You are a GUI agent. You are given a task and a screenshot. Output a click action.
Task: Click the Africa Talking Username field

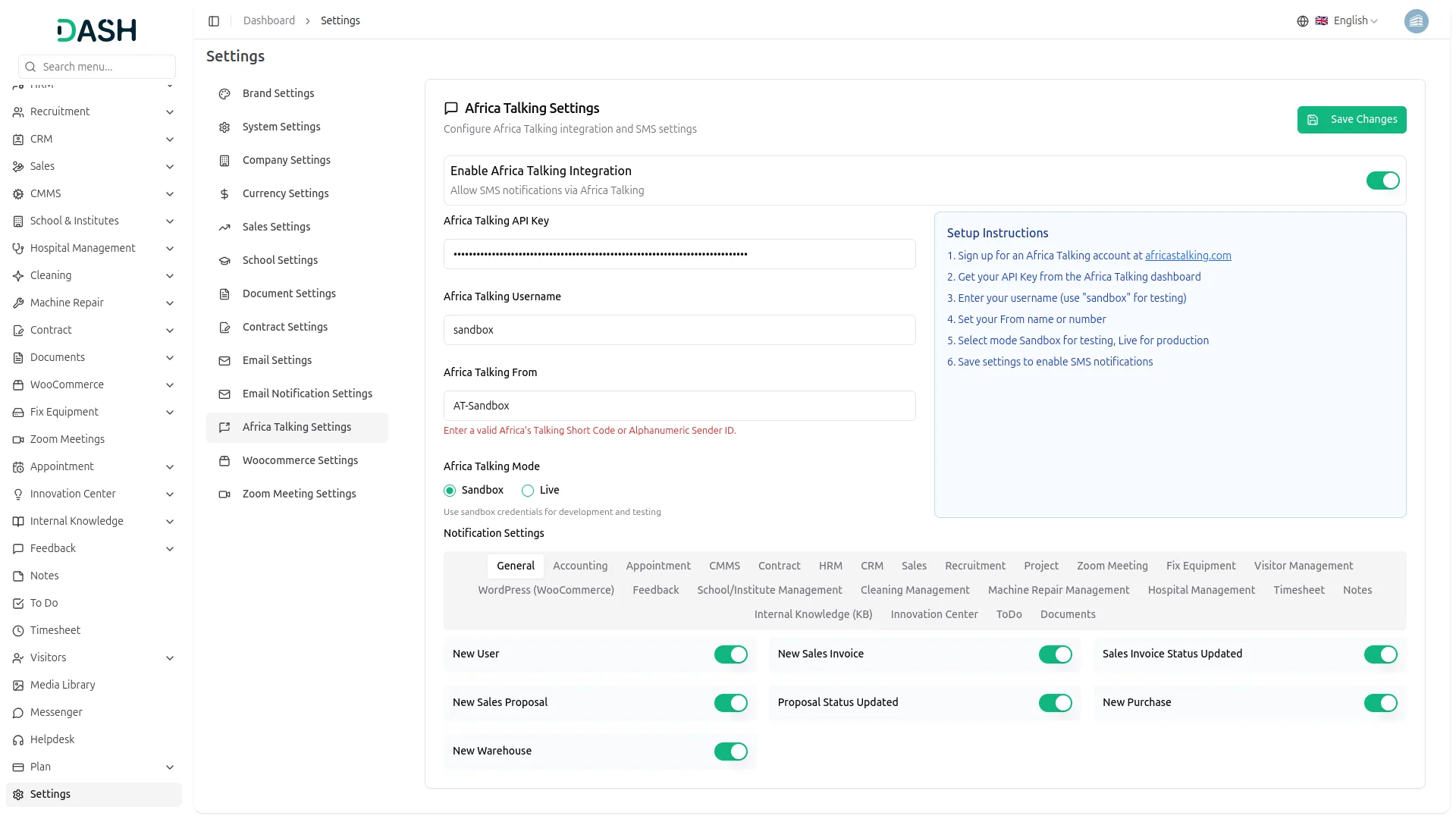pos(679,330)
